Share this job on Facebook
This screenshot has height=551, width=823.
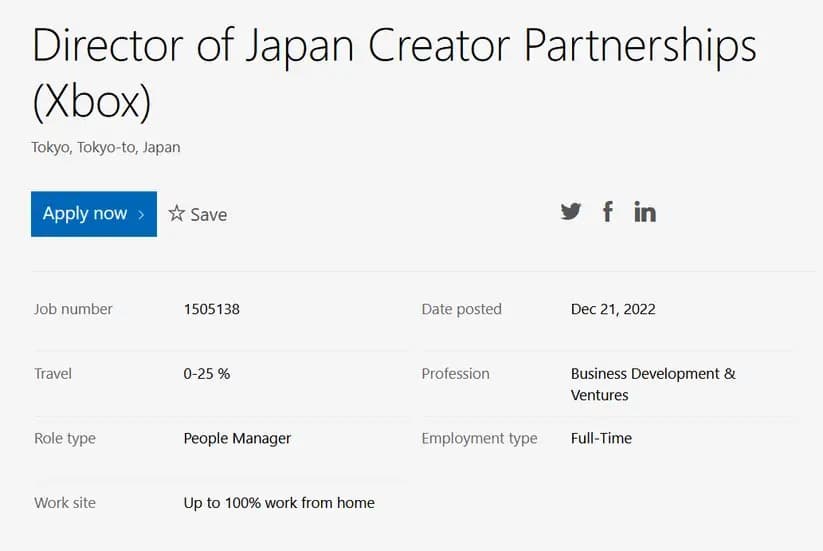click(x=607, y=211)
